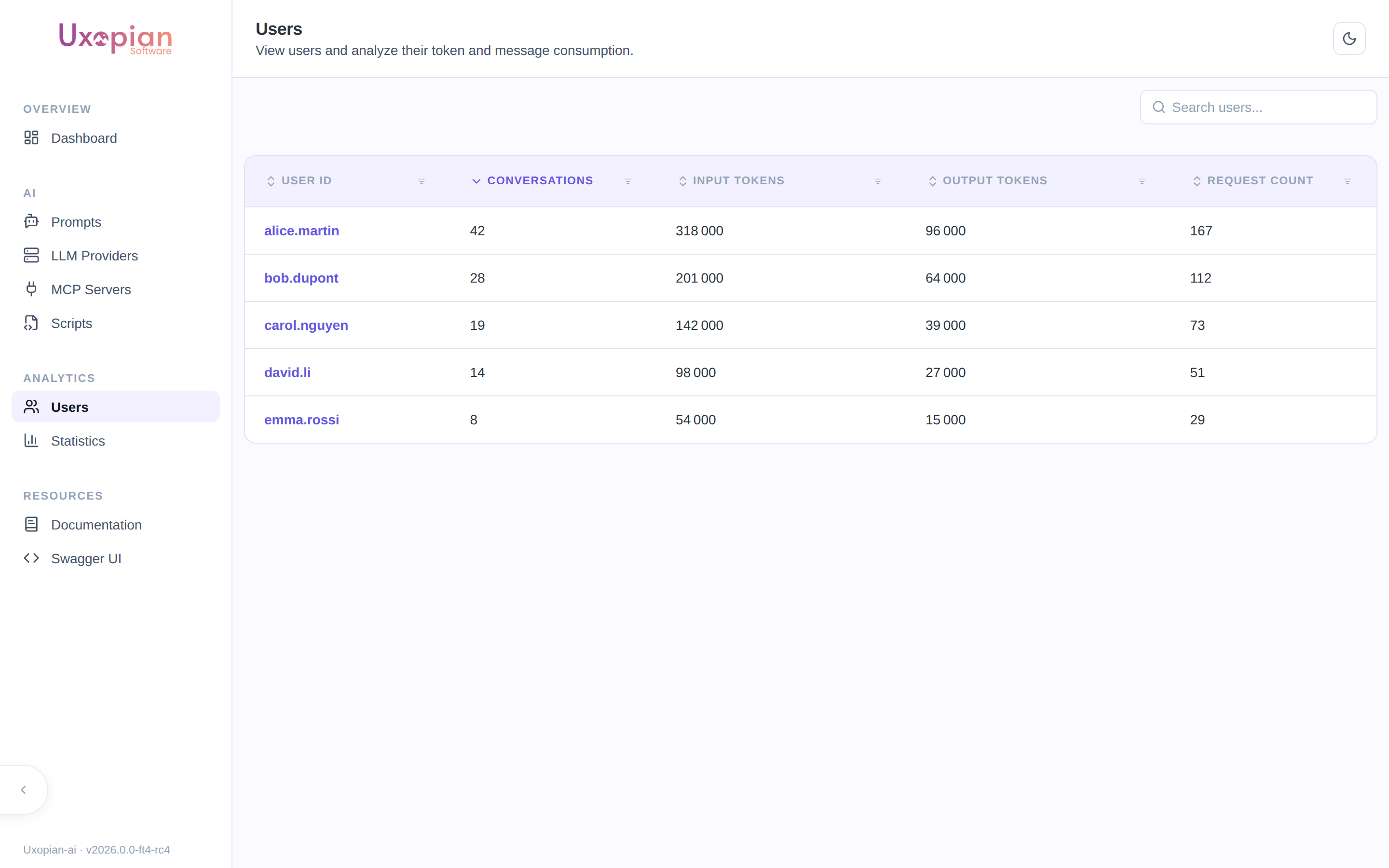Screen dimensions: 1389x868
Task: Open the USER ID column filter
Action: [422, 181]
